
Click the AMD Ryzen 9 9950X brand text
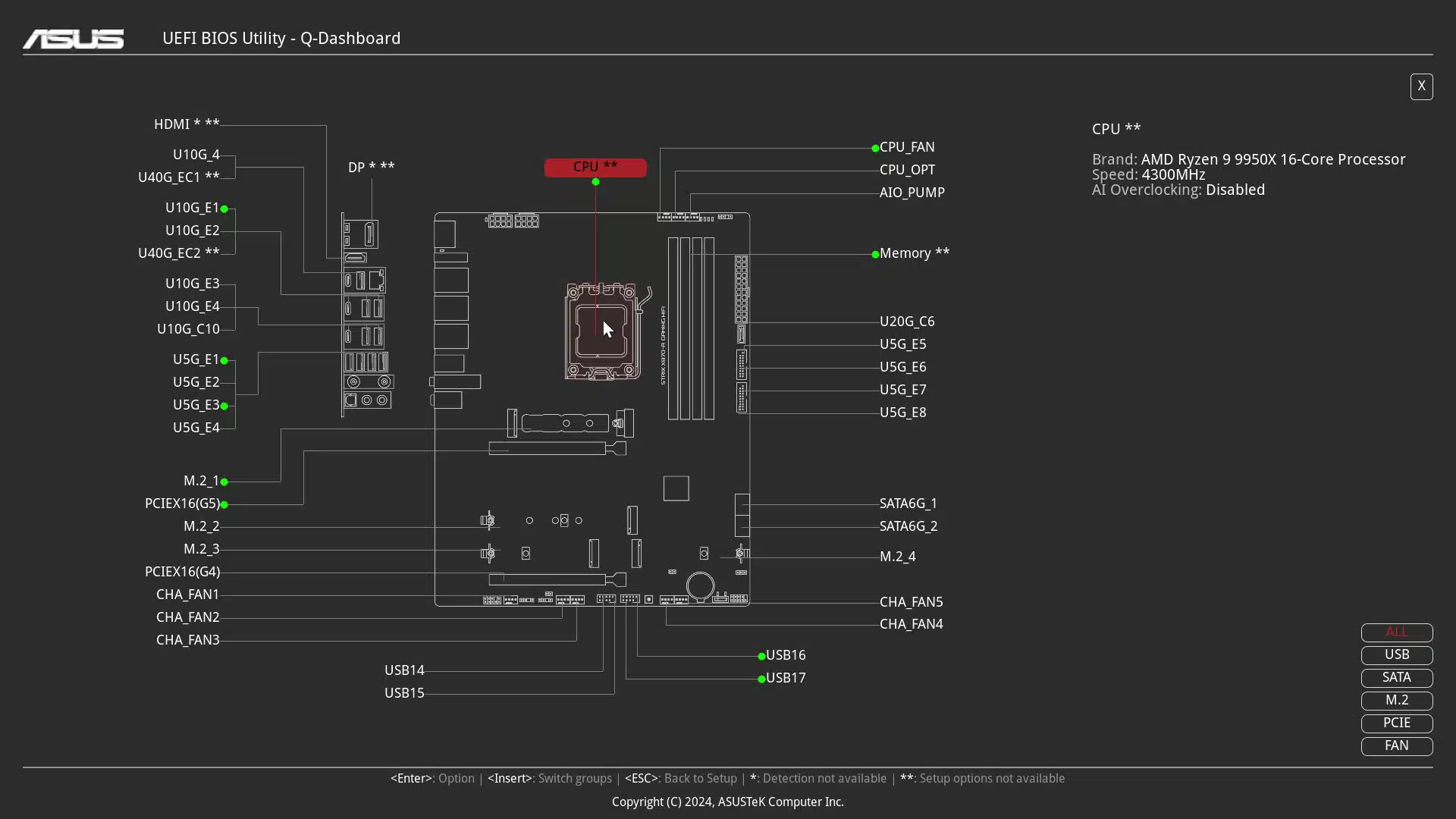1273,160
